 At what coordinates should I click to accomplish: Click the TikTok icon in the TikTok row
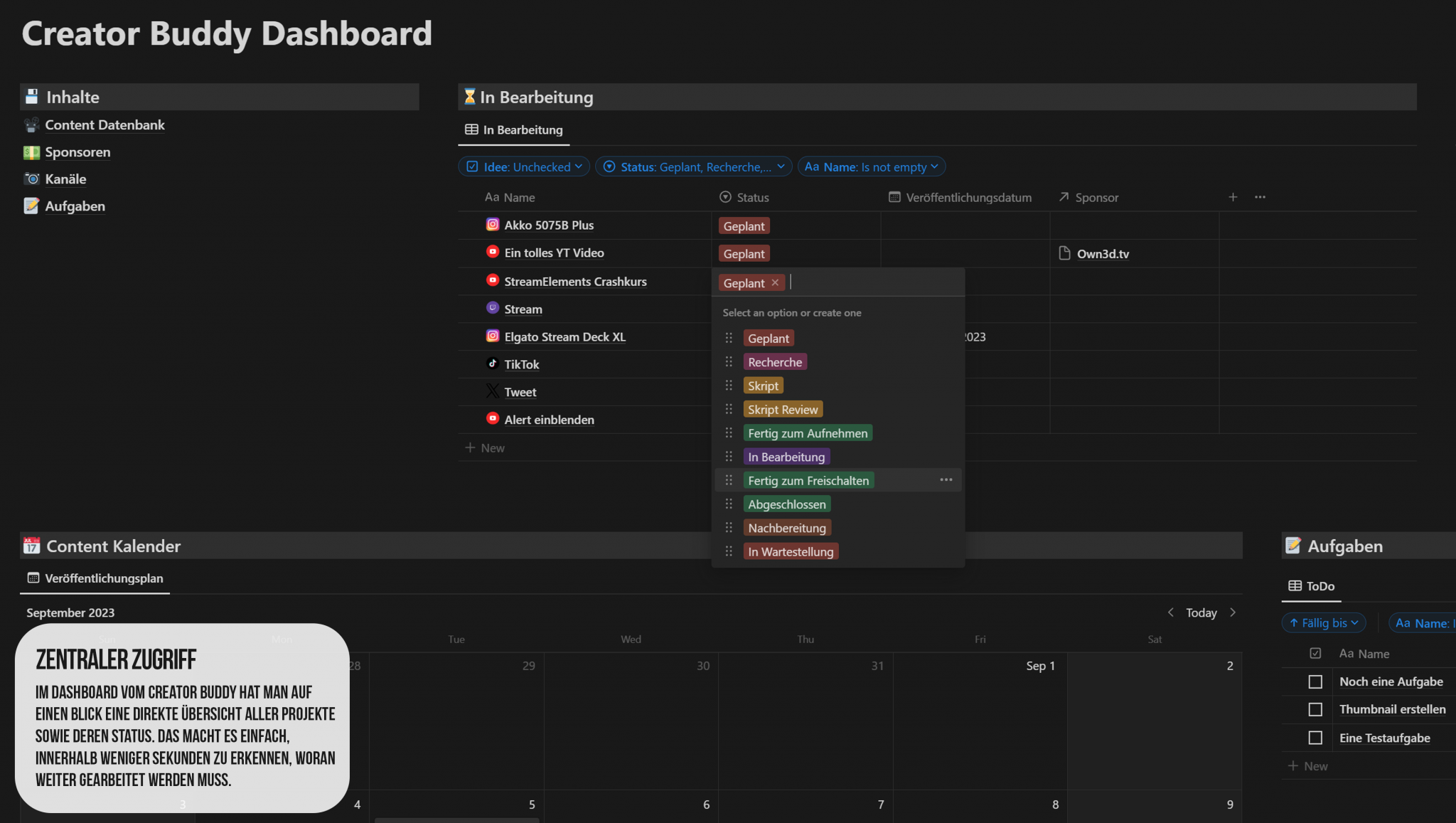492,363
